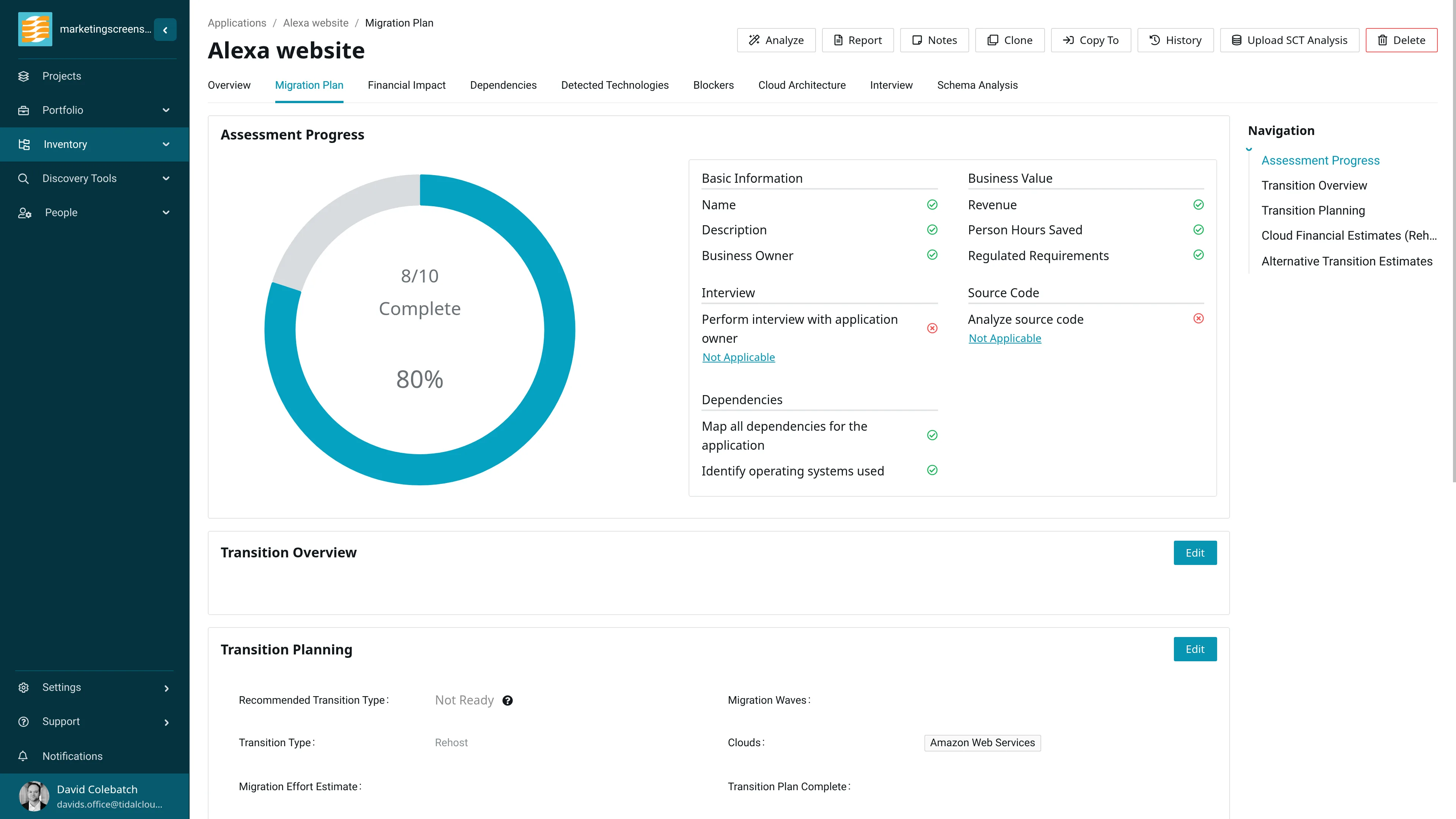Switch to the Overview tab
Viewport: 1456px width, 819px height.
coord(229,85)
